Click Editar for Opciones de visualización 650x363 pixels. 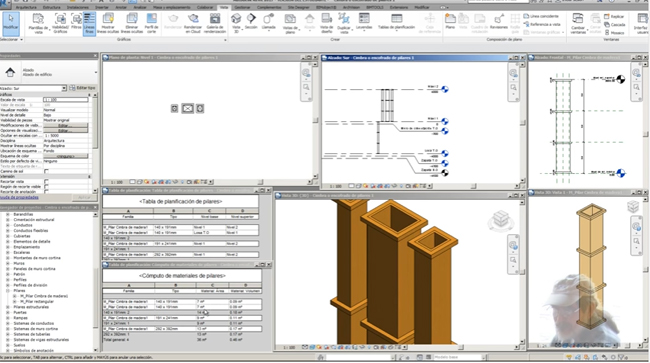click(x=65, y=131)
